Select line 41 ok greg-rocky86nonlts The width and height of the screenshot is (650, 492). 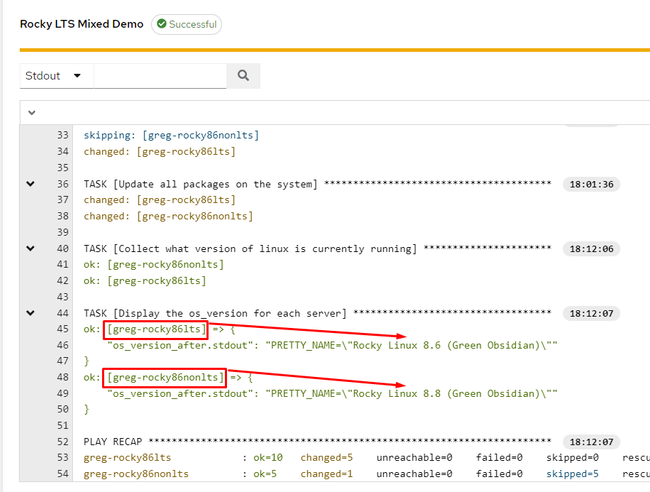(x=154, y=264)
